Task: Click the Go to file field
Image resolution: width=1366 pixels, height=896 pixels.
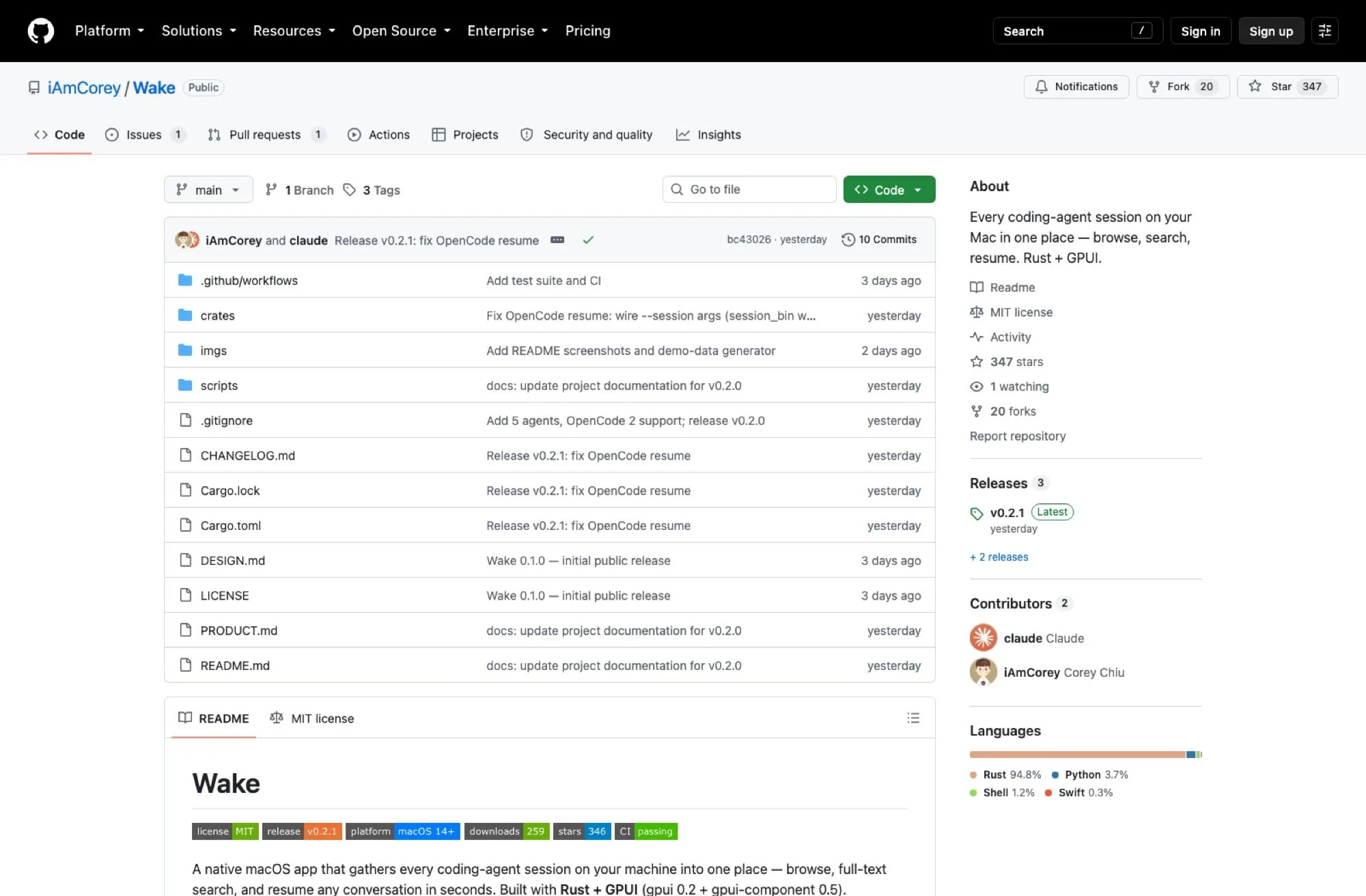Action: (749, 189)
